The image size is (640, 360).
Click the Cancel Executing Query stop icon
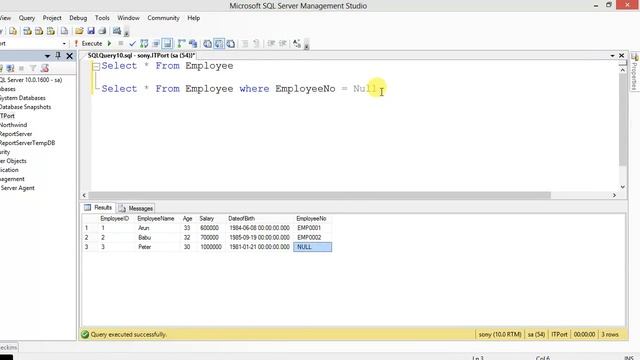pos(120,43)
